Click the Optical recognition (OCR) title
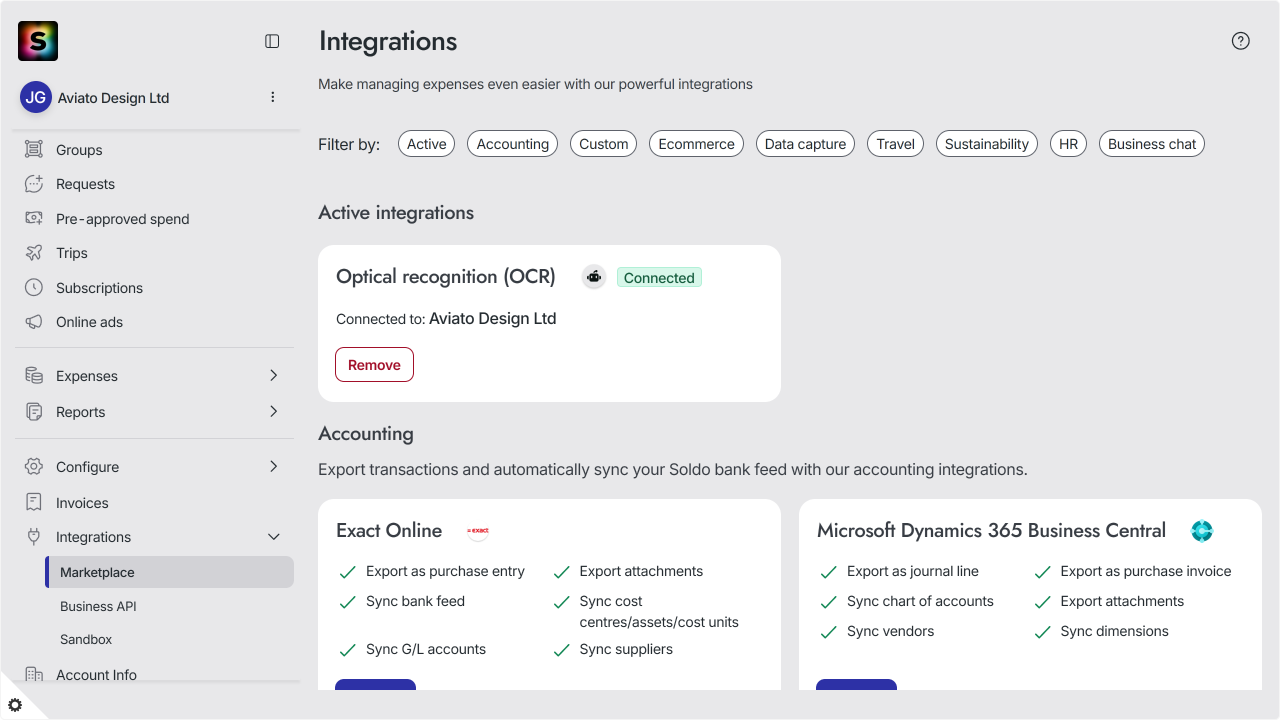The image size is (1280, 720). coord(446,277)
